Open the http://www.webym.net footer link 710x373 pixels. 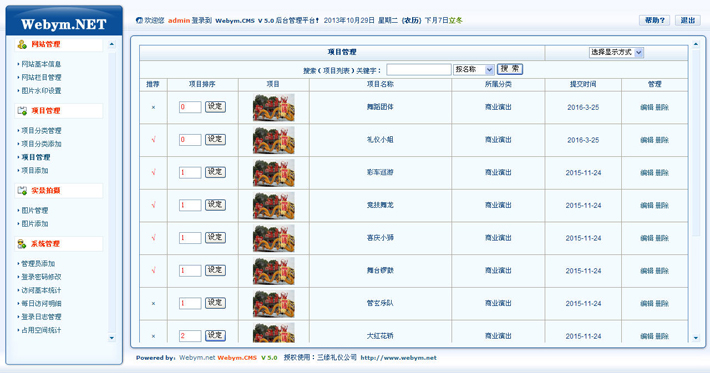pyautogui.click(x=398, y=358)
